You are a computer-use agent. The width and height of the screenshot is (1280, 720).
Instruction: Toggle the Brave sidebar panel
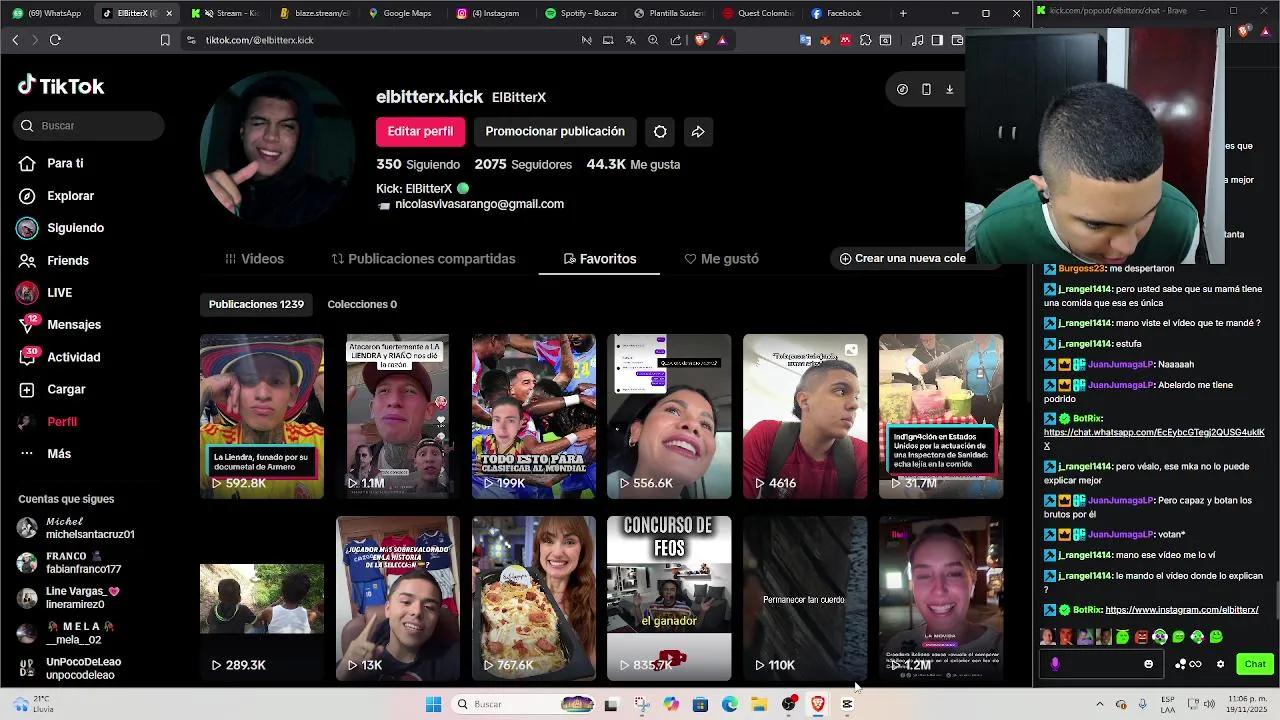[x=937, y=40]
